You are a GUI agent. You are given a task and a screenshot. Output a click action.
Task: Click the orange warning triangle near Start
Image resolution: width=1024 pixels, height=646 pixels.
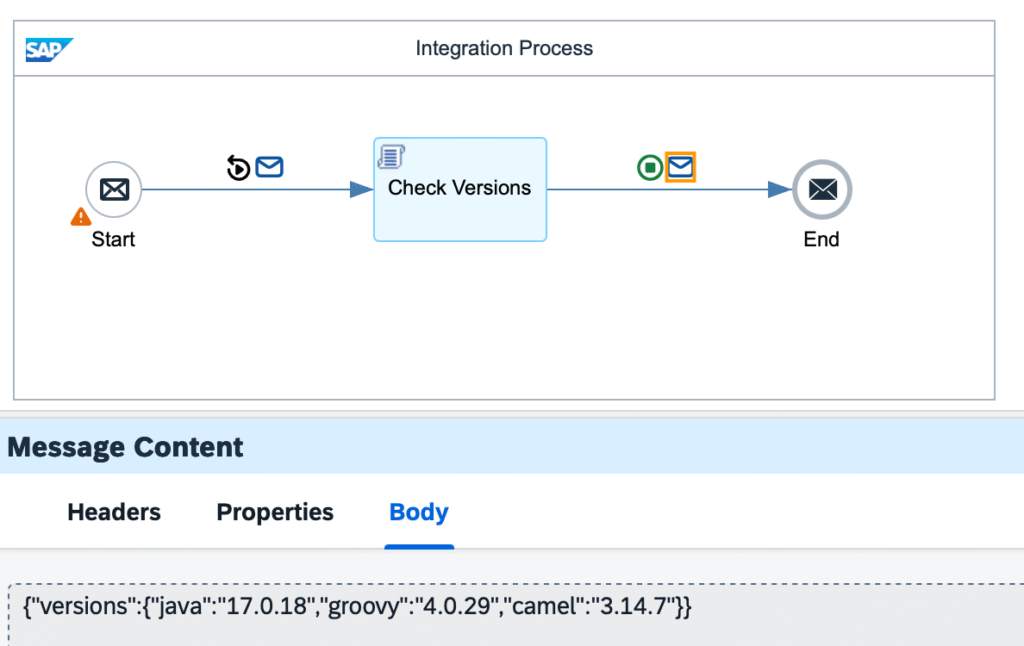81,216
